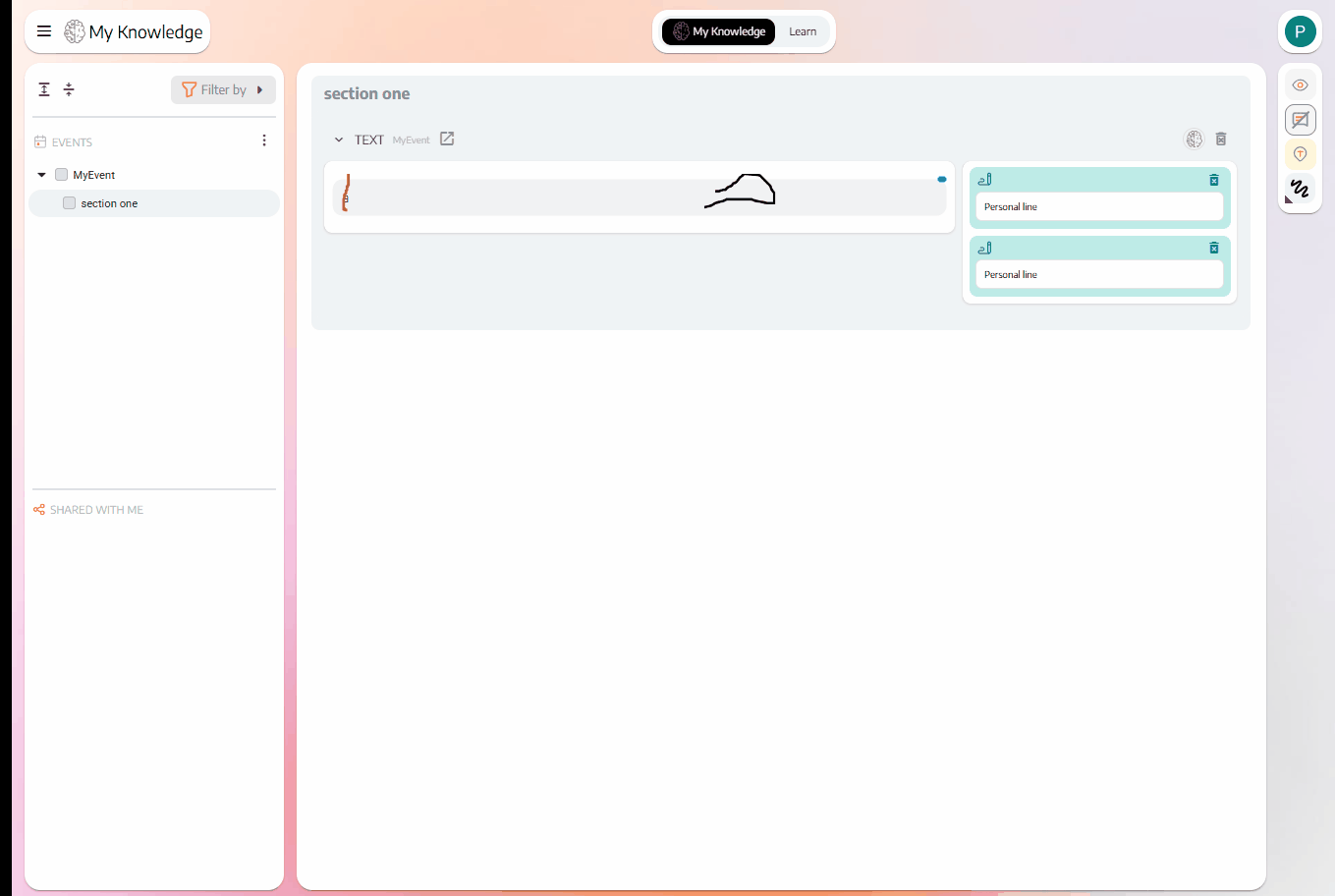Select the text pin marker tool

point(1300,154)
